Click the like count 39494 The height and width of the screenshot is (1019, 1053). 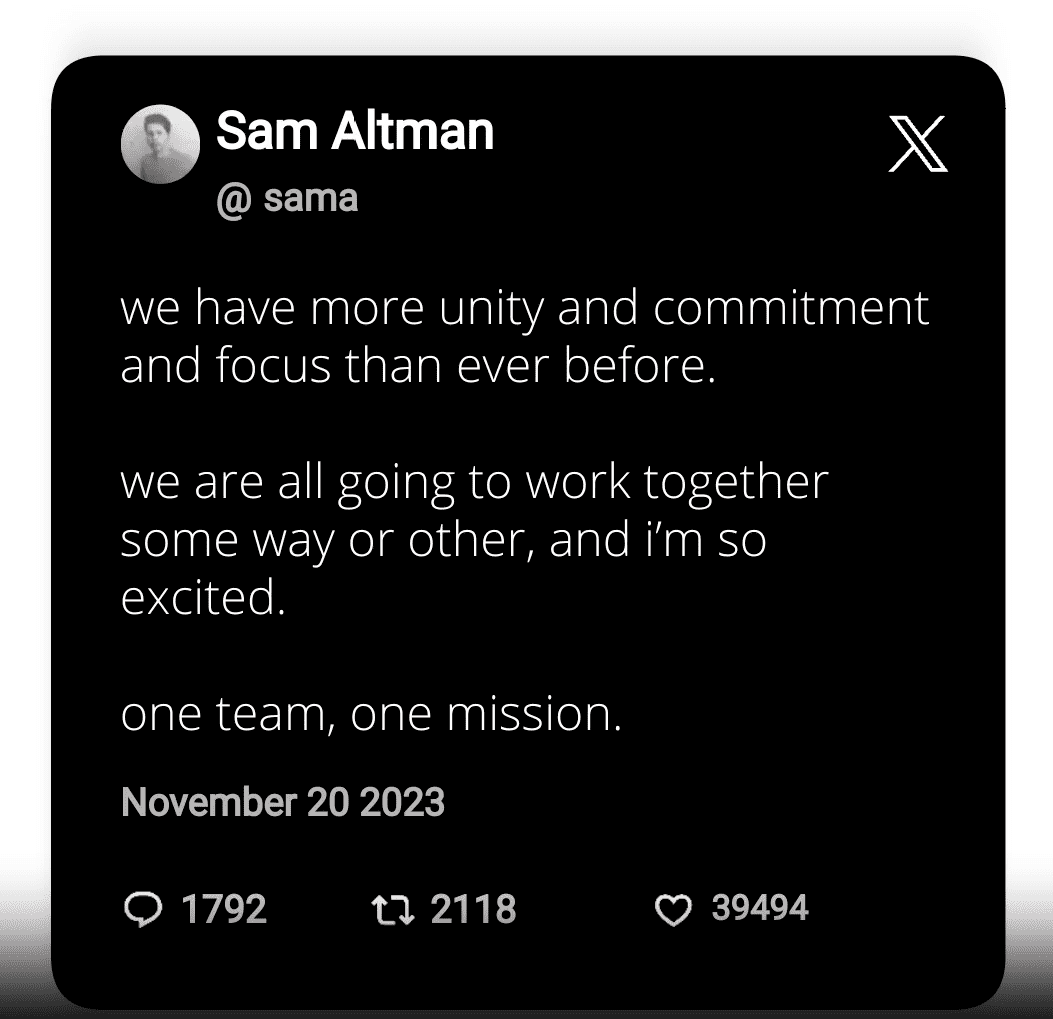(x=759, y=908)
